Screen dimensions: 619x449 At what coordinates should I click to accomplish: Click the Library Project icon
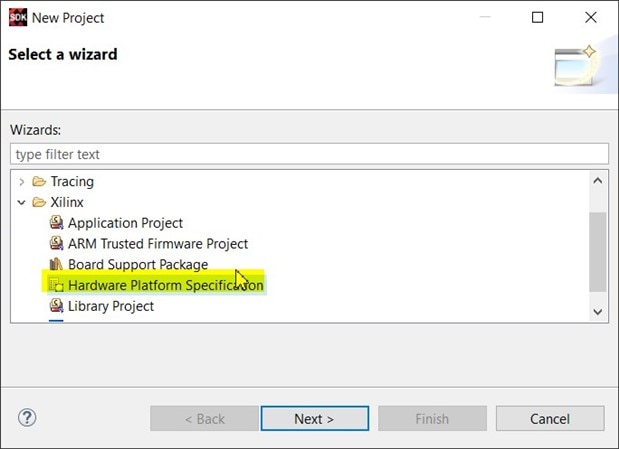coord(56,306)
